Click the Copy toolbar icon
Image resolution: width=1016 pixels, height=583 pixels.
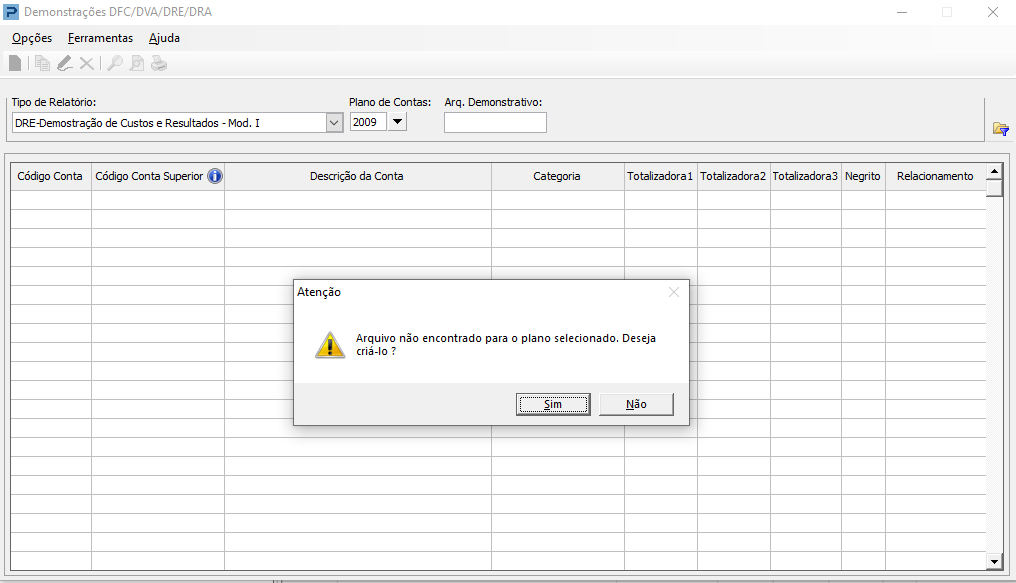tap(42, 63)
